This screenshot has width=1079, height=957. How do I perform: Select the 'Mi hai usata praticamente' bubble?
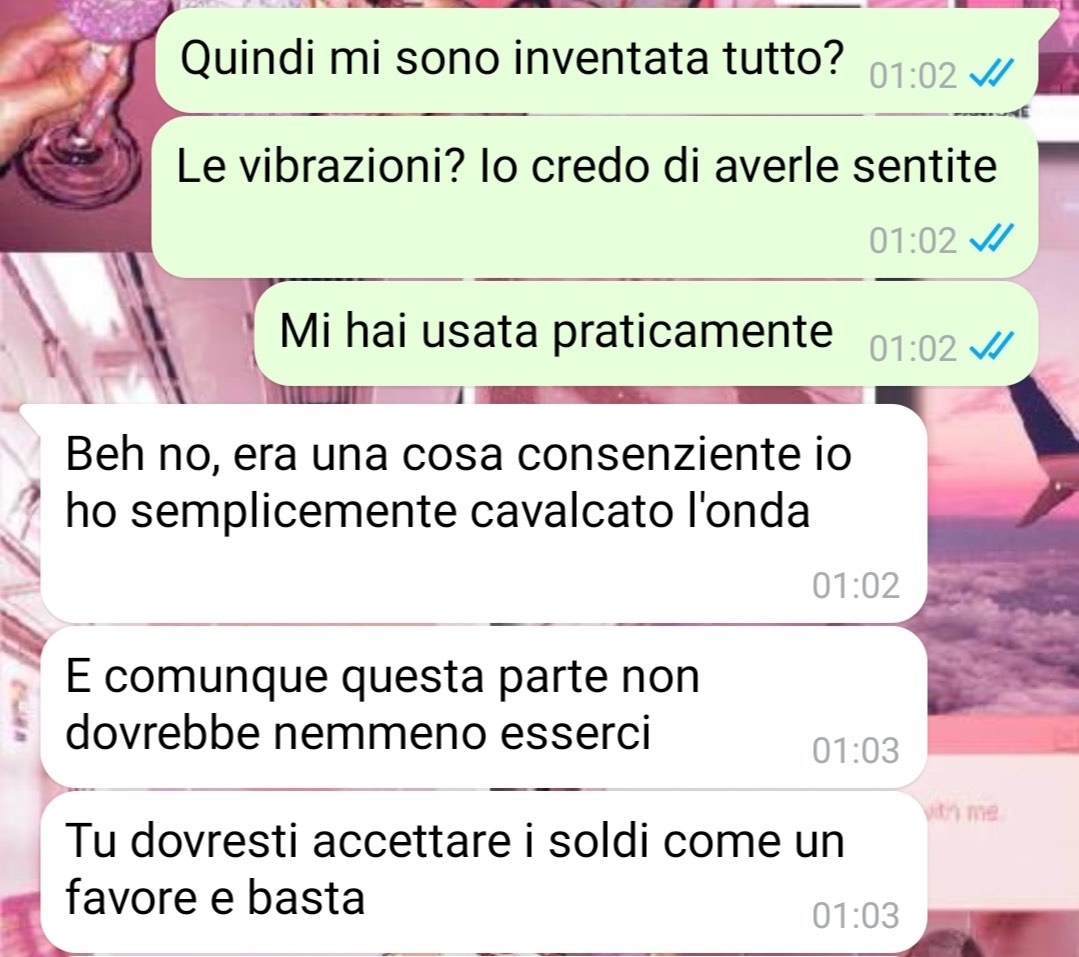646,333
